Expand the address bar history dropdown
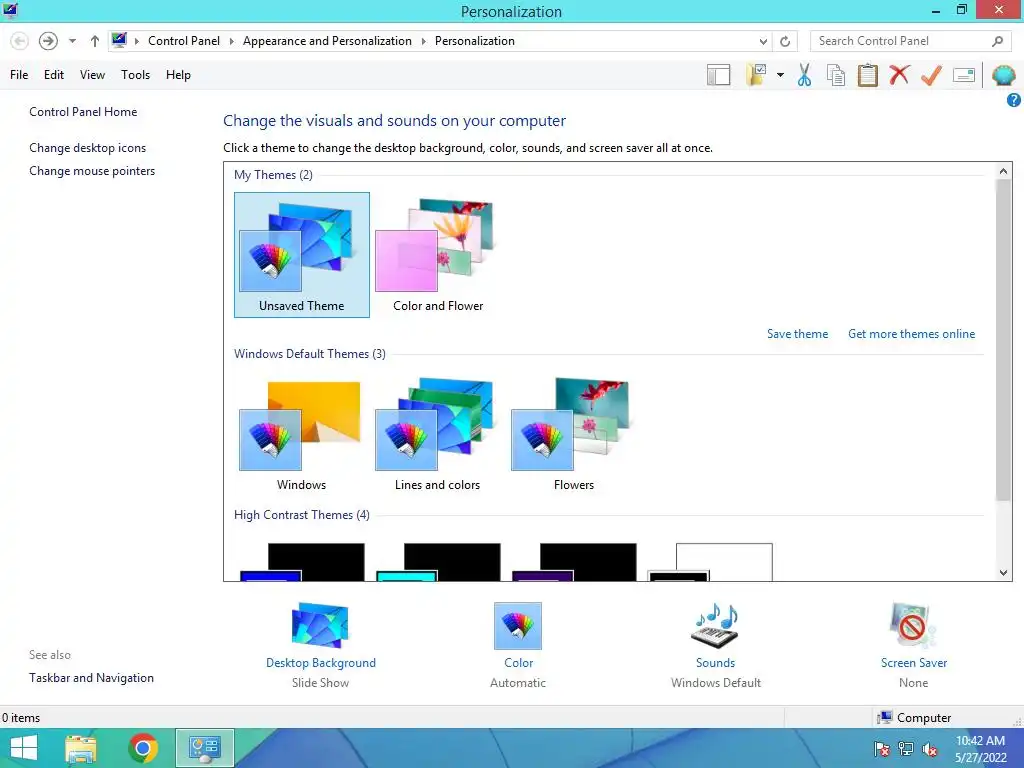 click(x=763, y=41)
